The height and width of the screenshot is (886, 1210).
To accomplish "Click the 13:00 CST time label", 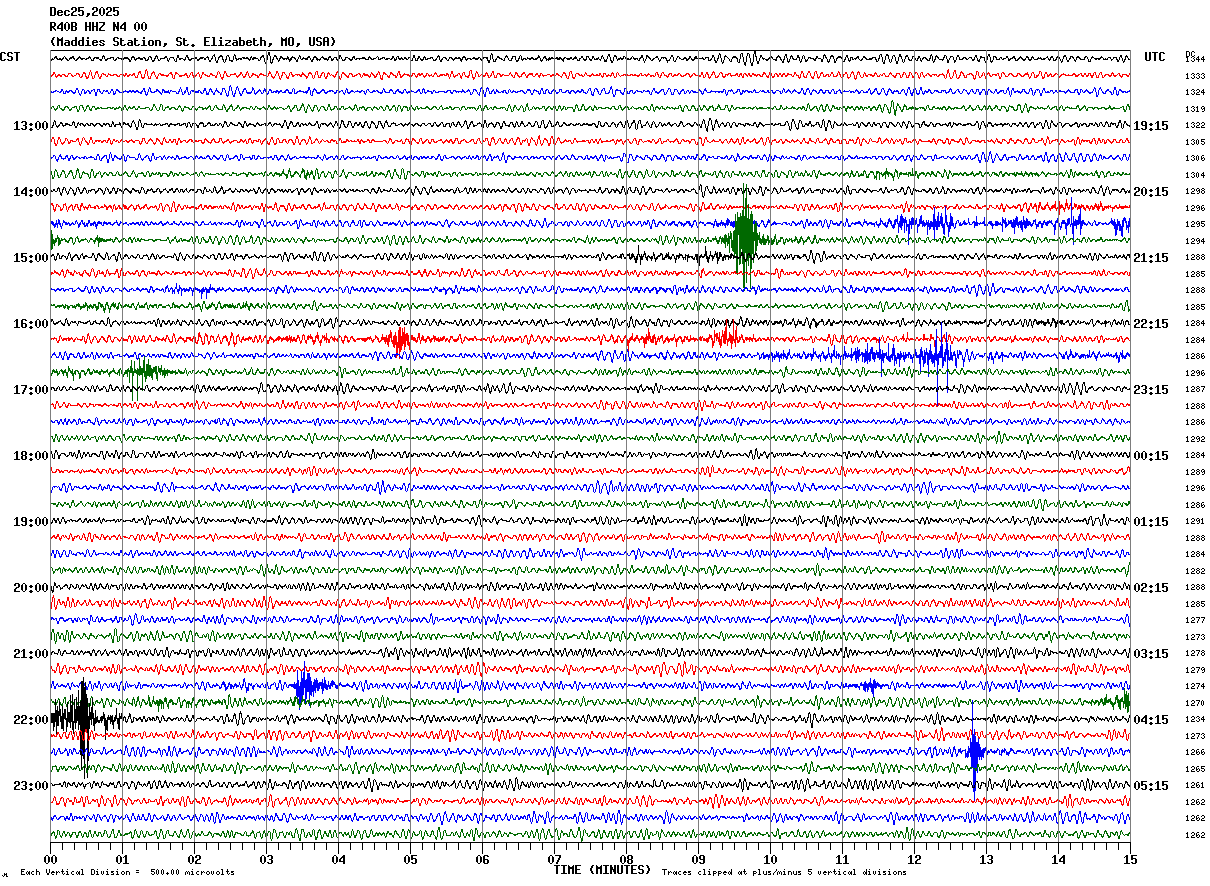I will click(x=30, y=126).
